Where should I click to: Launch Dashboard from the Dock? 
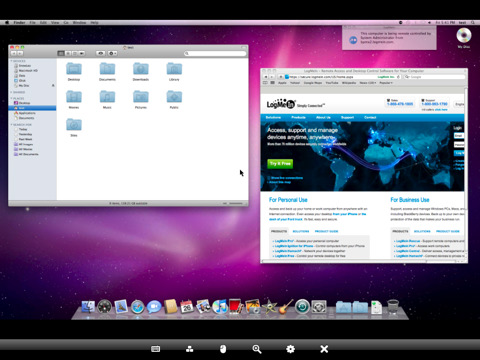pos(105,307)
